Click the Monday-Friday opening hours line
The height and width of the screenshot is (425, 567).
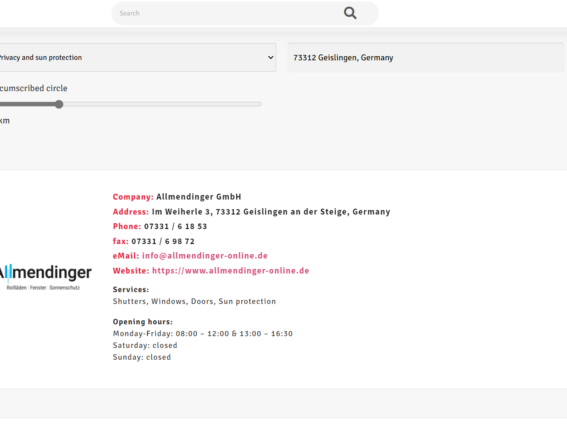(202, 333)
